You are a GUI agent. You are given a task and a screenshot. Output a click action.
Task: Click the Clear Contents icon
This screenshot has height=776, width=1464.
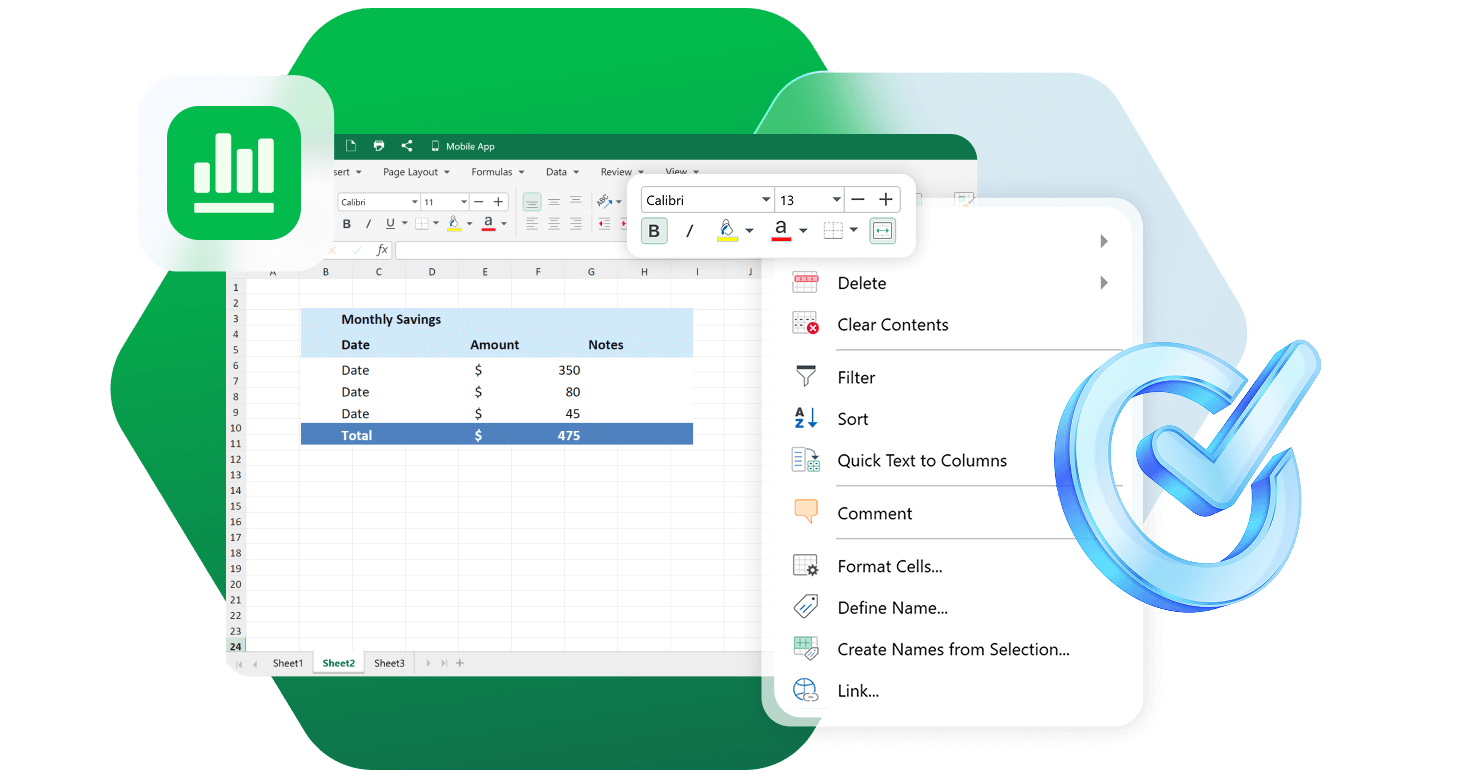click(x=805, y=324)
